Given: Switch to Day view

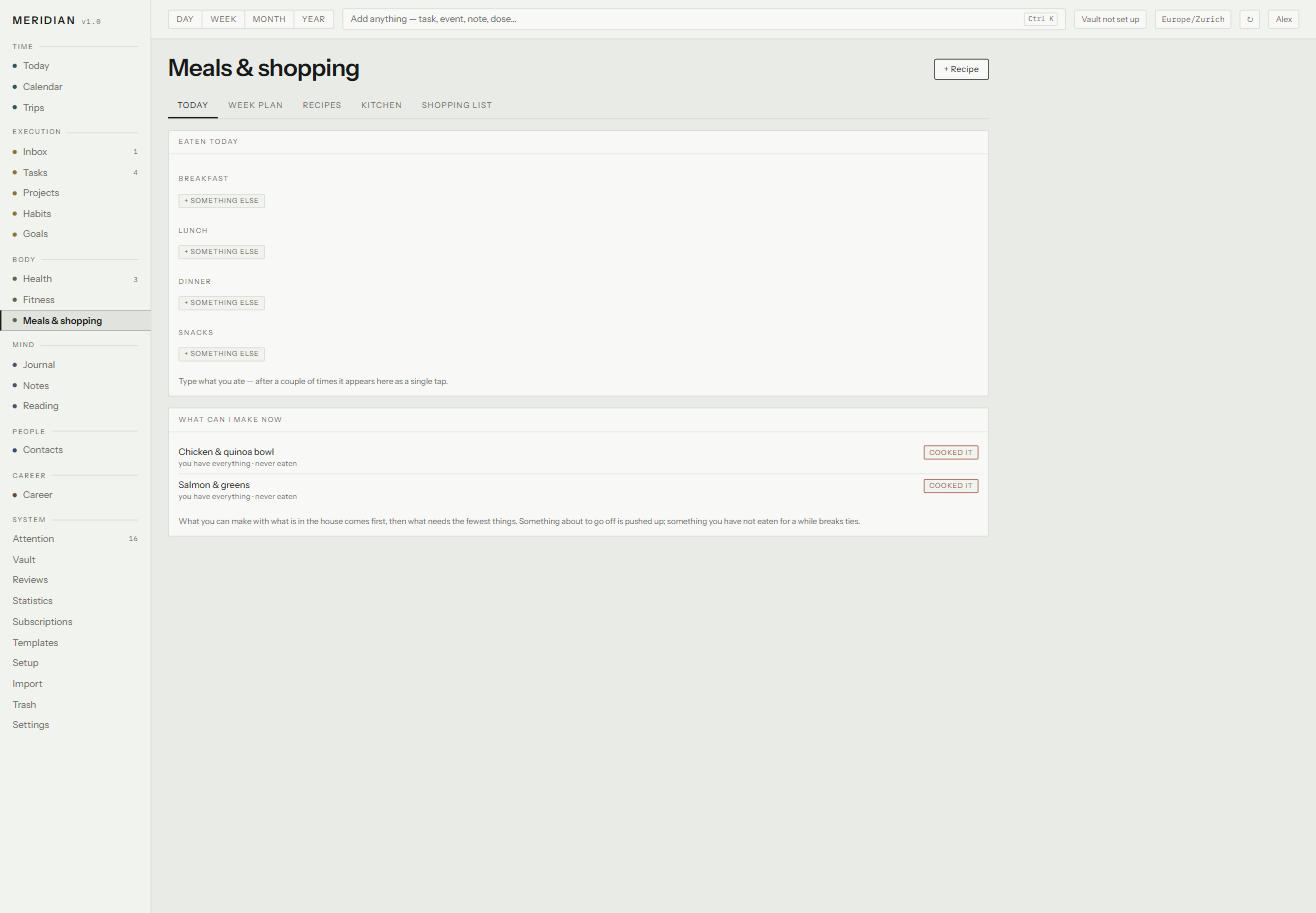Looking at the screenshot, I should pyautogui.click(x=185, y=19).
